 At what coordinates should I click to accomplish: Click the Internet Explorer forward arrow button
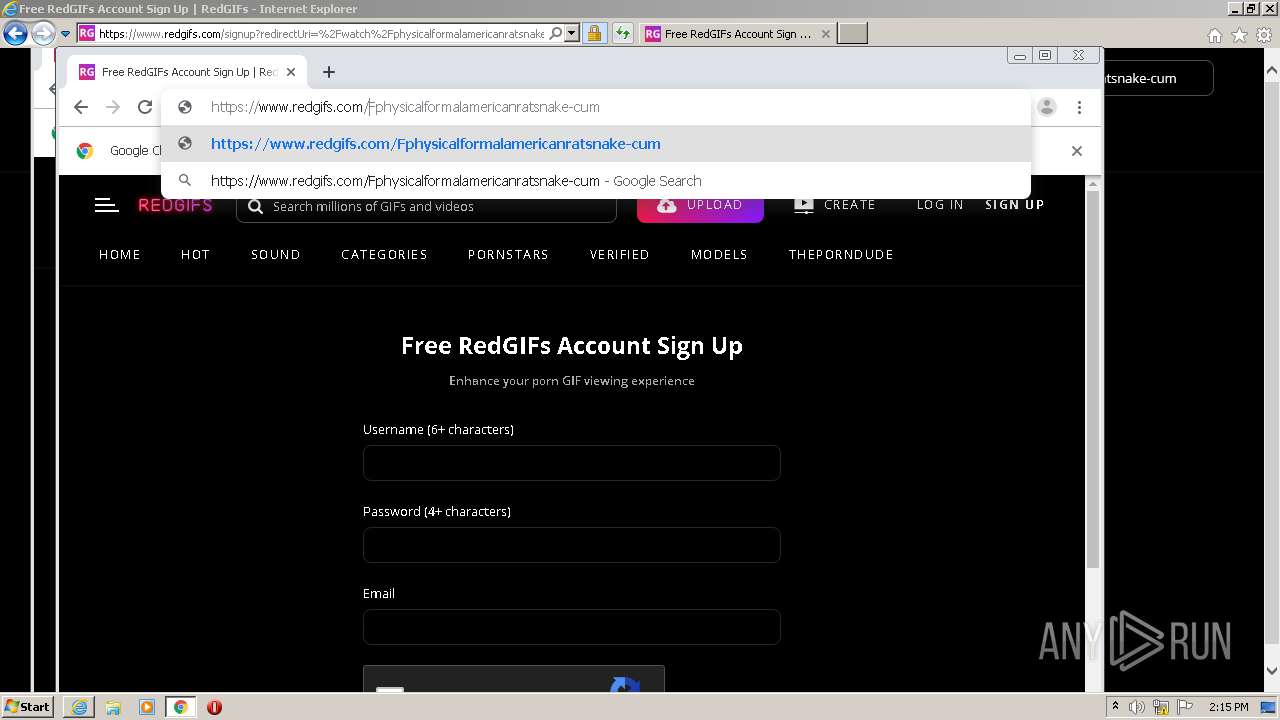coord(42,34)
